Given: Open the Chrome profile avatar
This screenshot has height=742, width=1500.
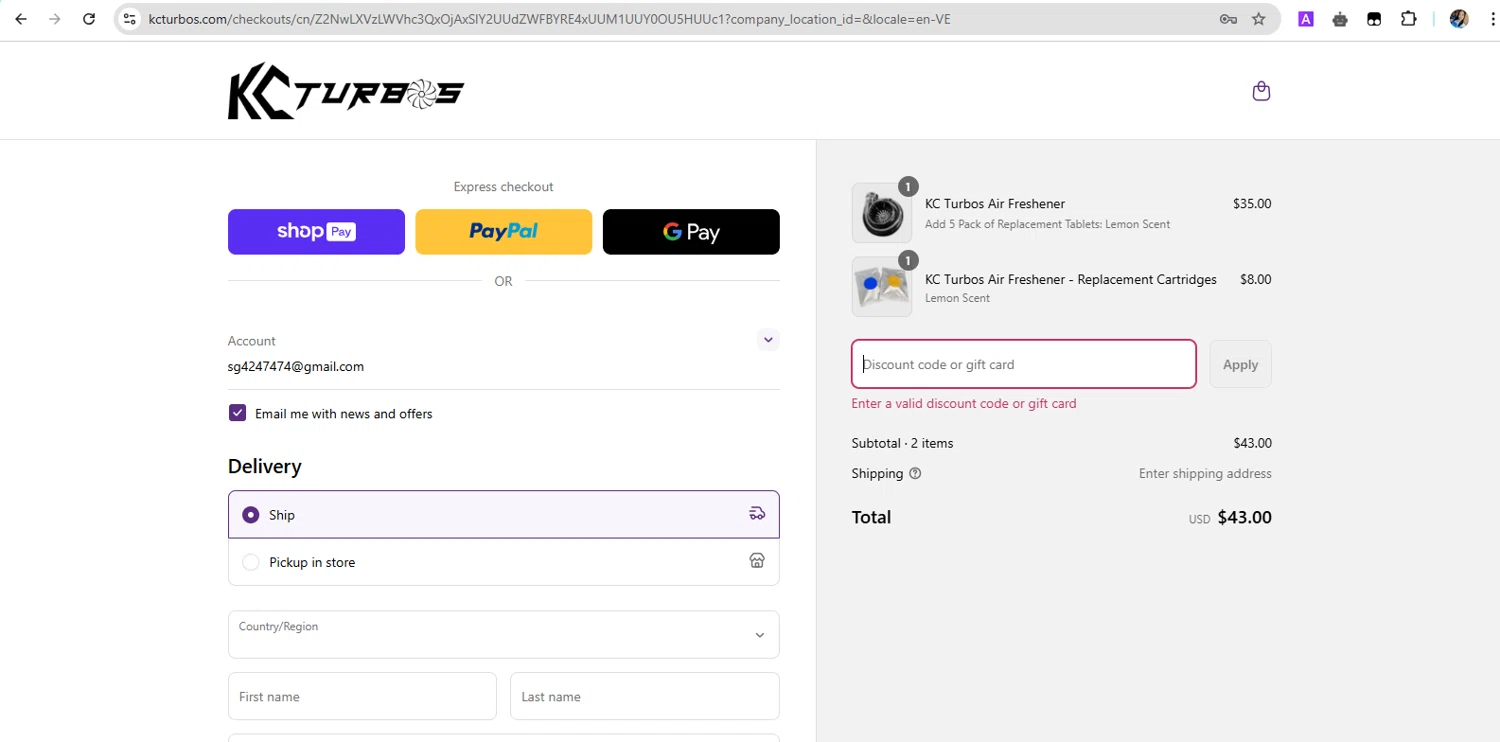Looking at the screenshot, I should (1459, 19).
